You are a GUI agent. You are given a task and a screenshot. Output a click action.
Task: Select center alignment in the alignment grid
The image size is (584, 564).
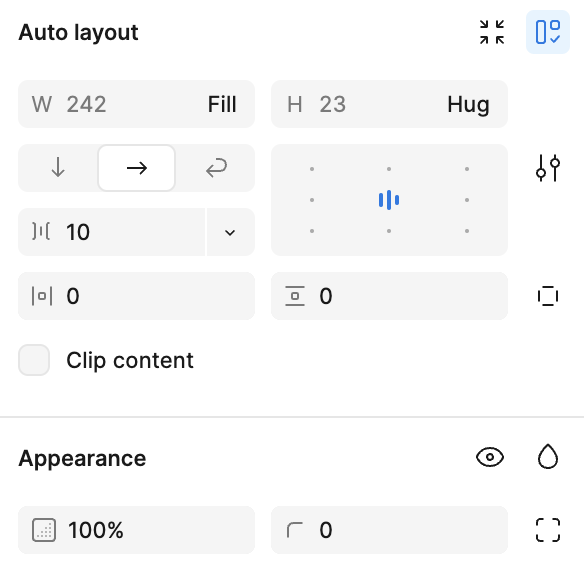pos(389,200)
